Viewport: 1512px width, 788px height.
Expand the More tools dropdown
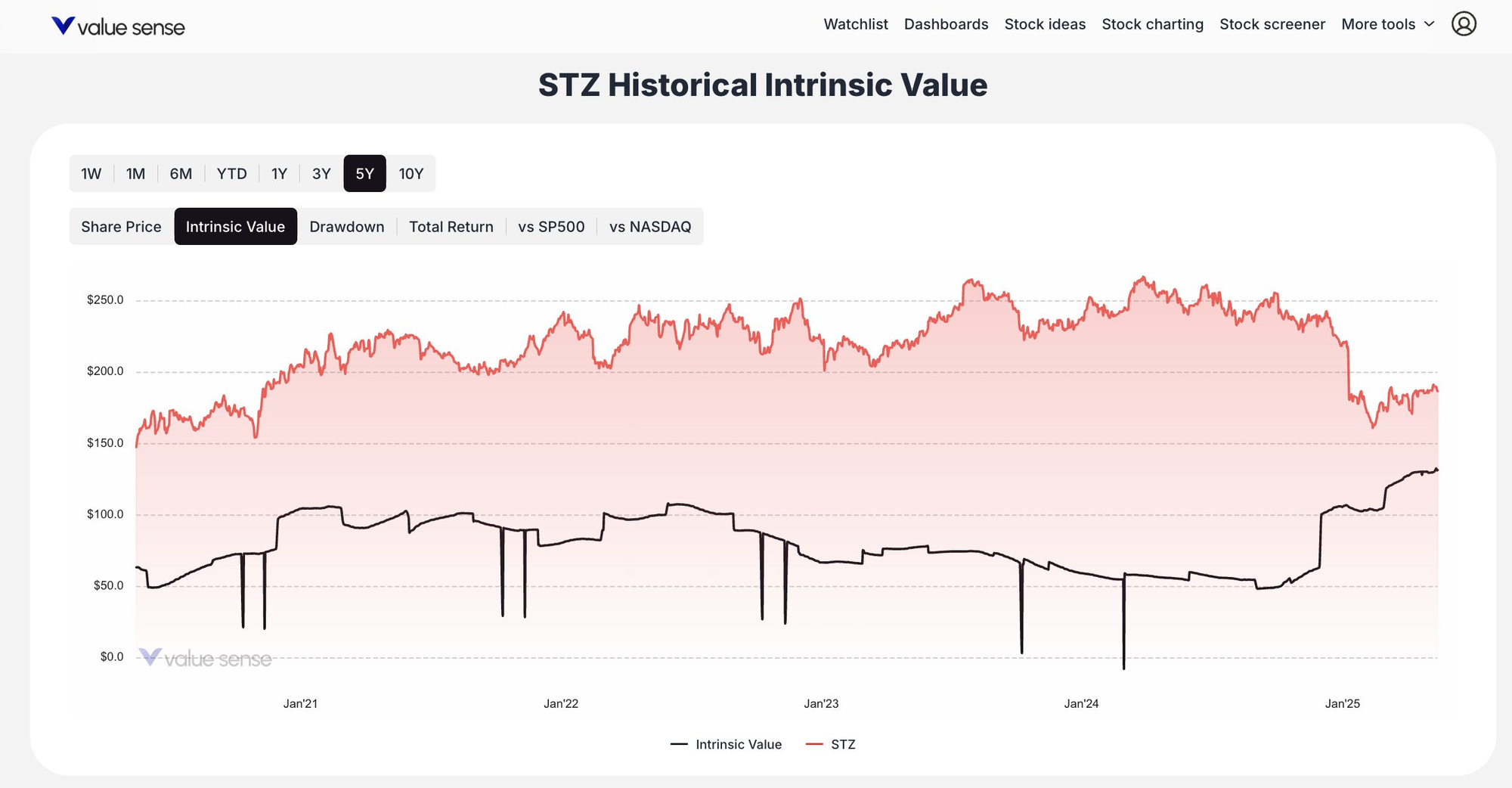pyautogui.click(x=1378, y=23)
